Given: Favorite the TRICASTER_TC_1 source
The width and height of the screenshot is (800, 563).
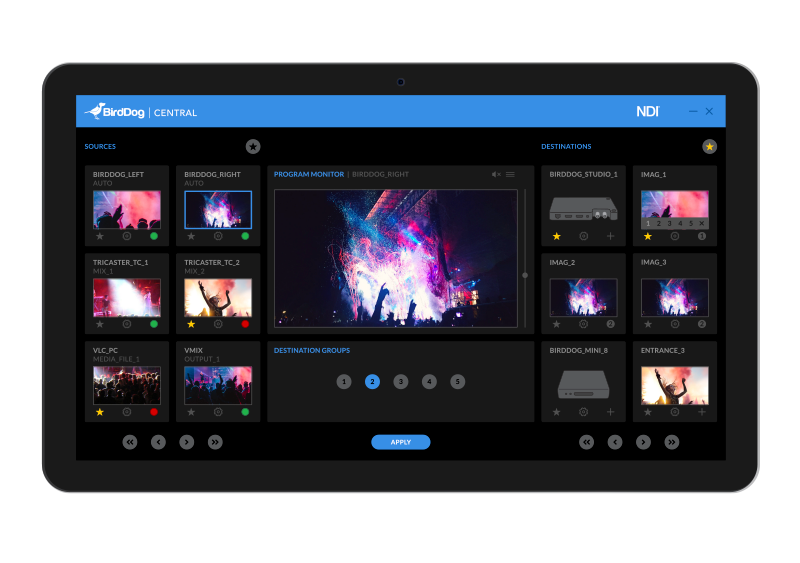Looking at the screenshot, I should 100,324.
